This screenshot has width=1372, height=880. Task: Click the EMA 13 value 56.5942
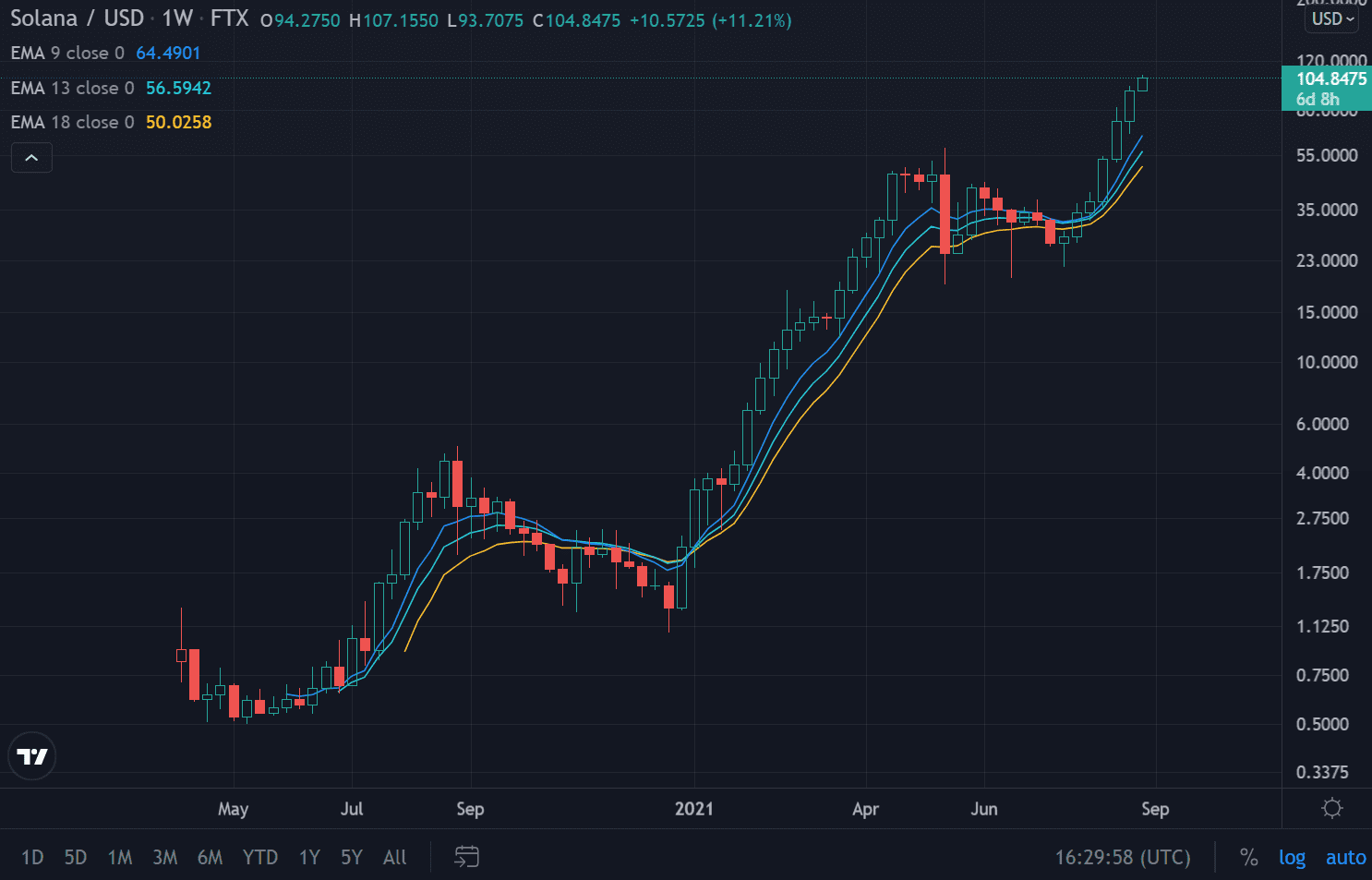coord(178,88)
